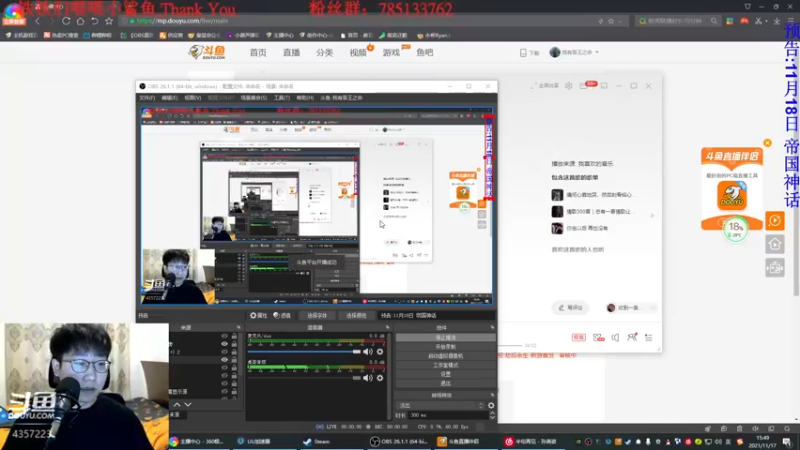Image resolution: width=800 pixels, height=450 pixels.
Task: Click orange replay icon on right sidebar
Action: pos(774,220)
